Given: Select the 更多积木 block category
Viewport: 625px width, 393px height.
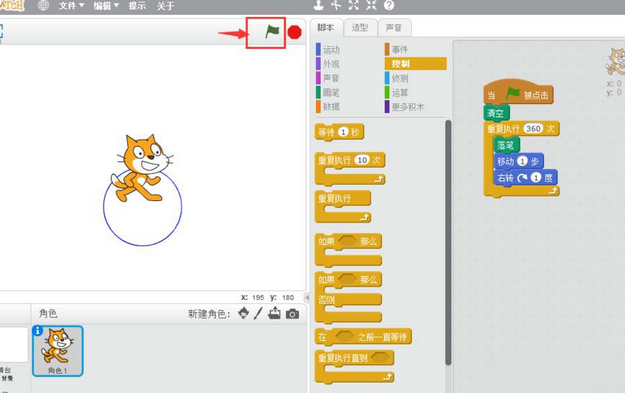Looking at the screenshot, I should tap(405, 106).
